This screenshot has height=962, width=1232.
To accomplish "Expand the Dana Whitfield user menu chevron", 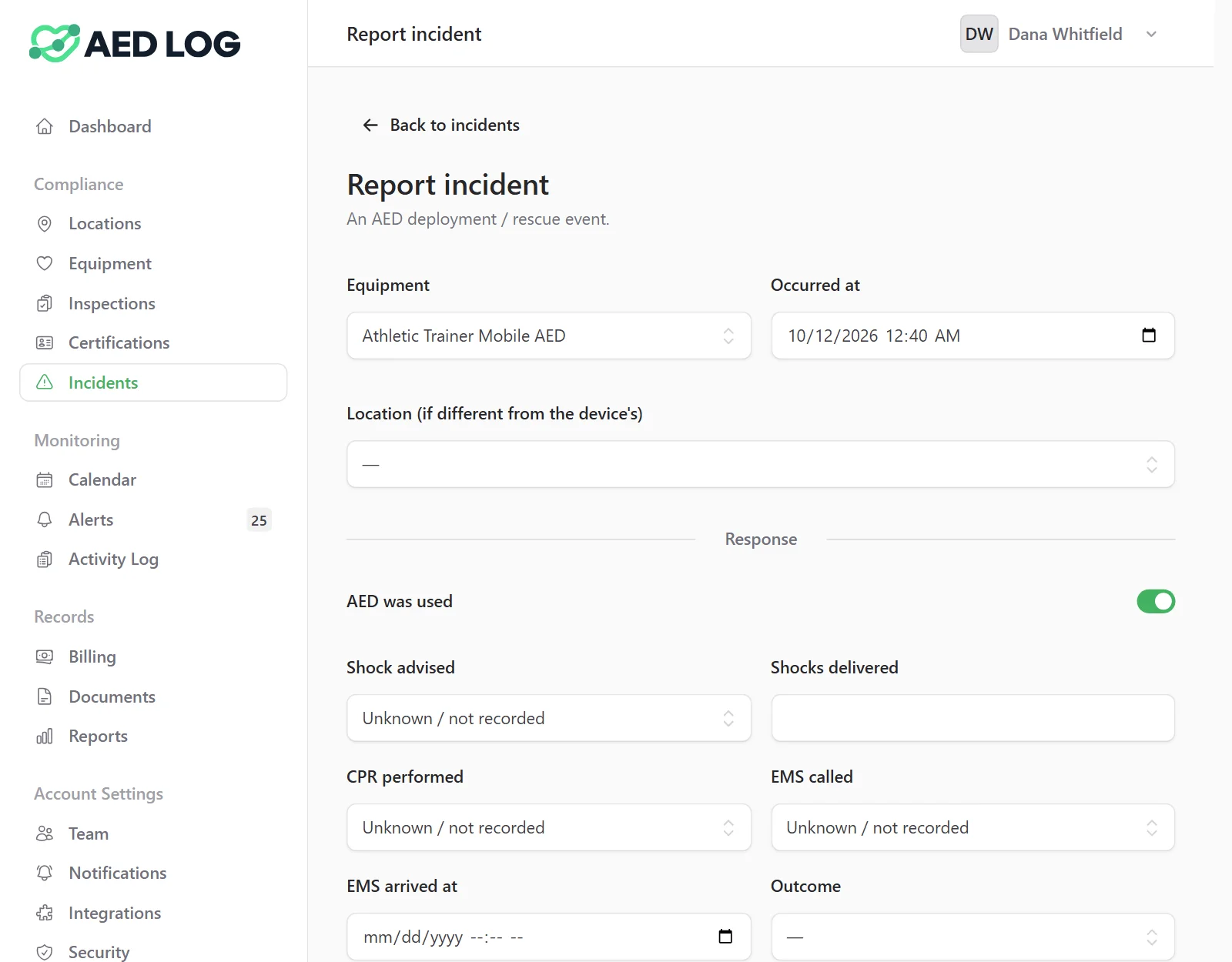I will tap(1151, 34).
